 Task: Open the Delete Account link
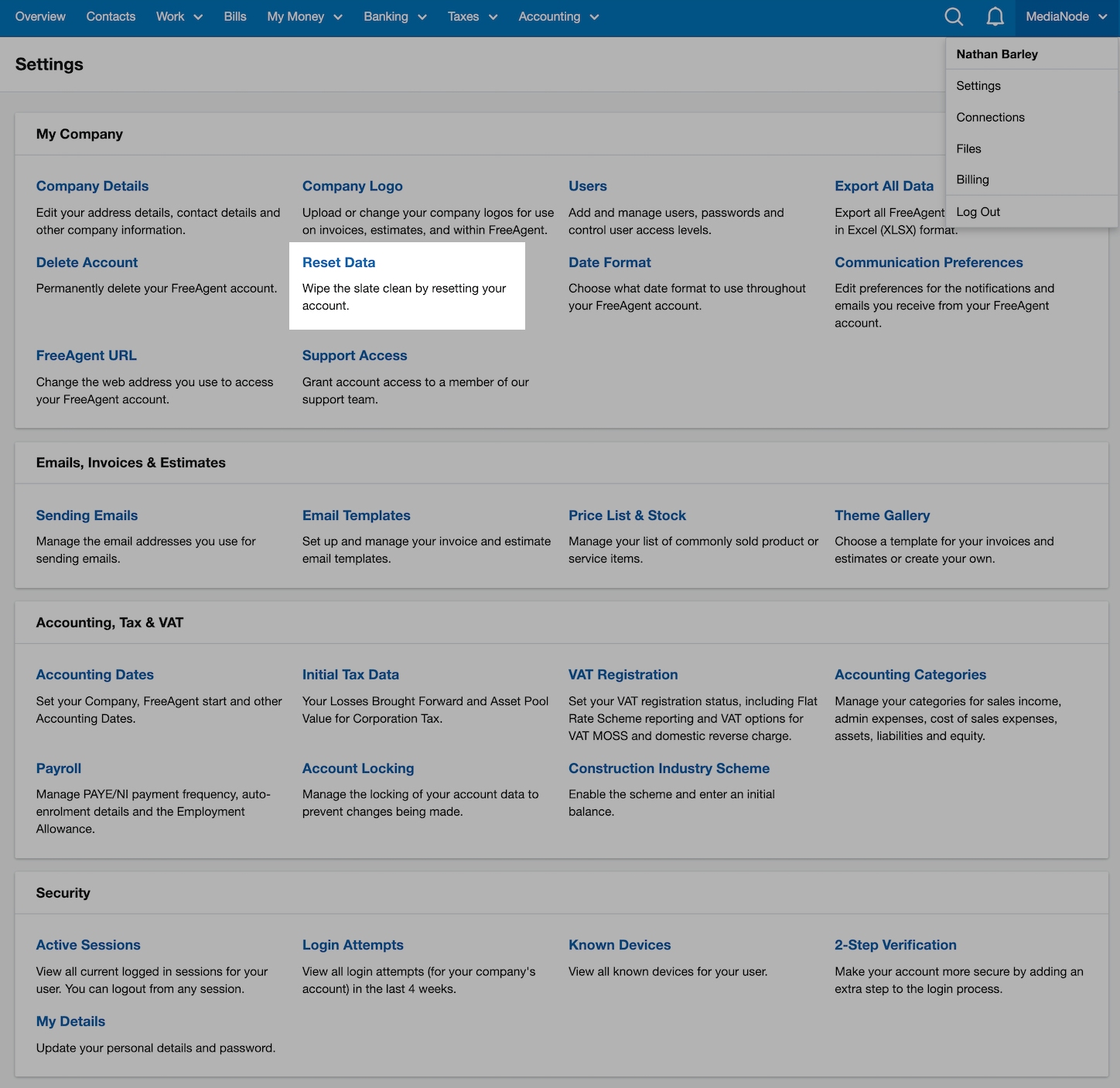87,262
